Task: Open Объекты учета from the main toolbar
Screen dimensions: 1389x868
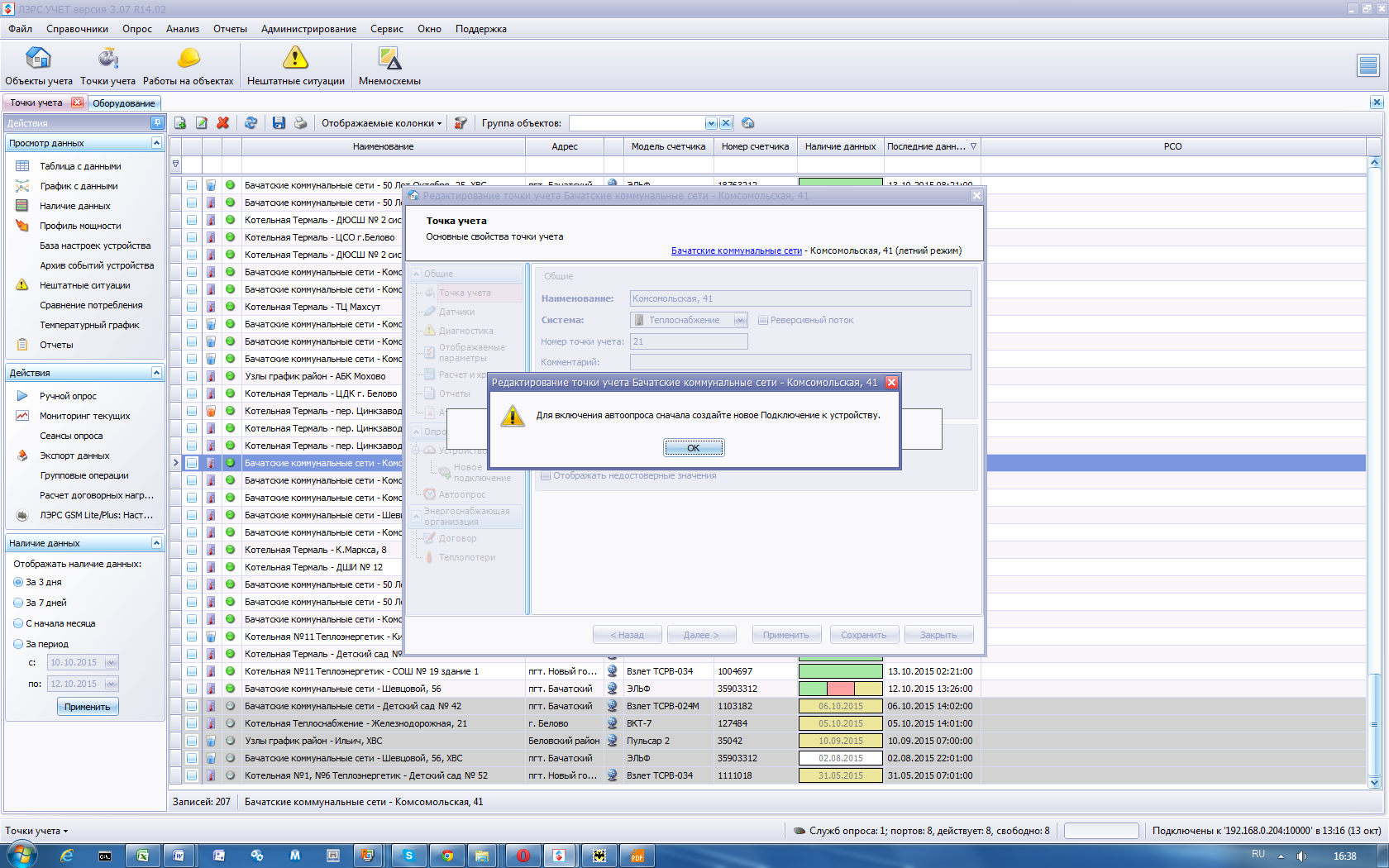Action: point(38,66)
